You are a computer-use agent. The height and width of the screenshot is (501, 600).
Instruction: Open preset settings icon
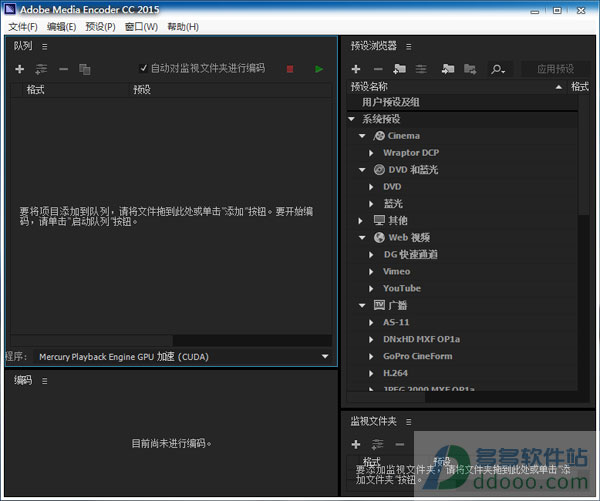(x=421, y=69)
